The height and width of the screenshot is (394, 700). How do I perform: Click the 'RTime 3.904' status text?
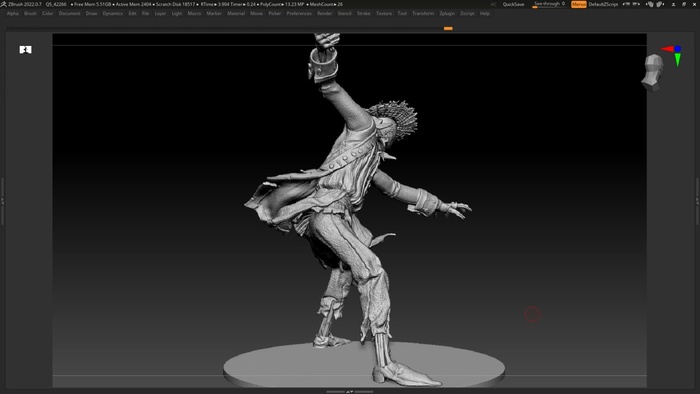(x=214, y=4)
